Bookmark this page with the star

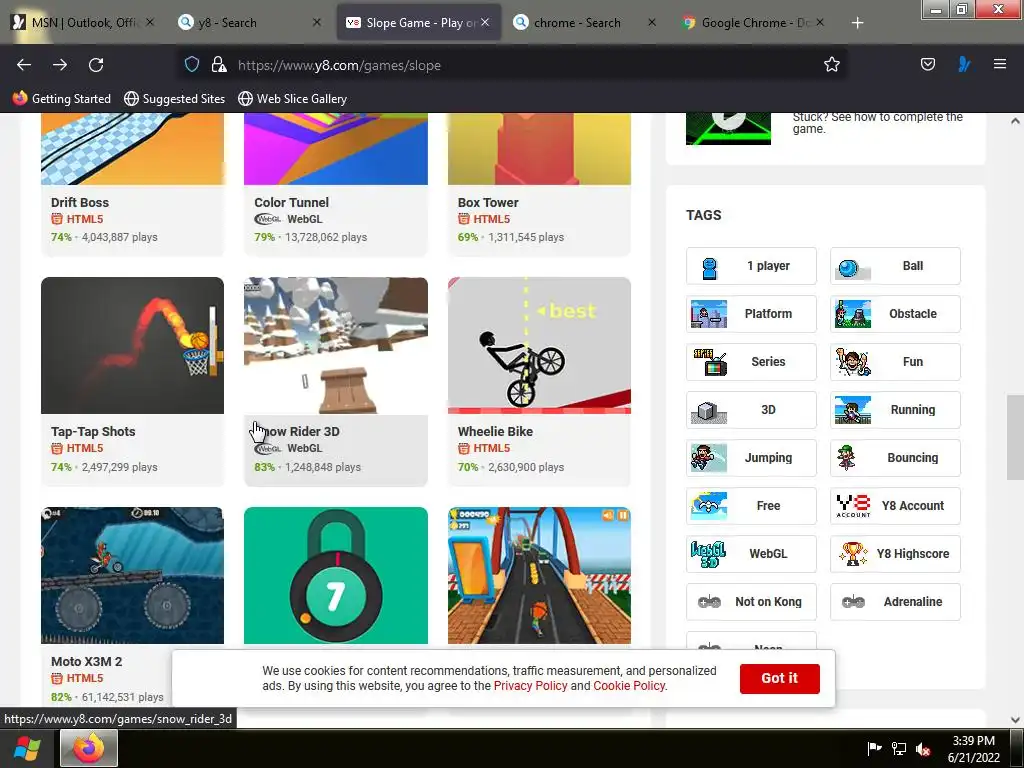(831, 65)
